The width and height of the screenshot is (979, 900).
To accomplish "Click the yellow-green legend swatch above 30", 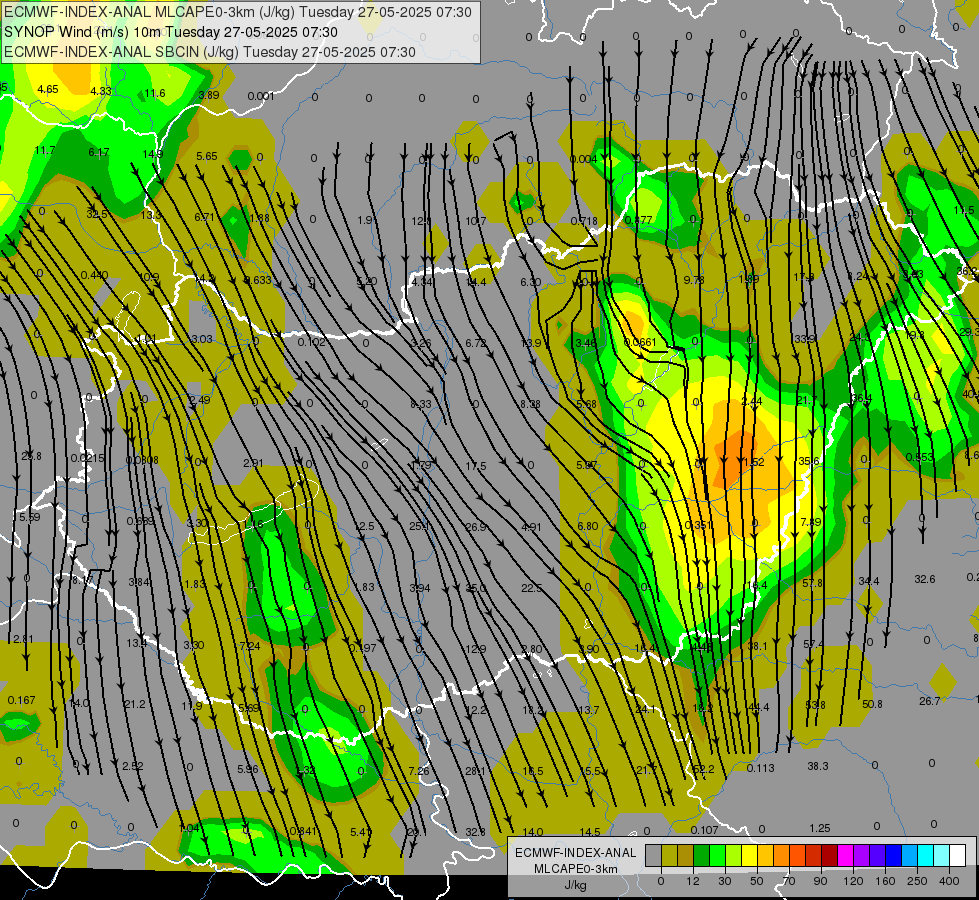I will (x=734, y=855).
